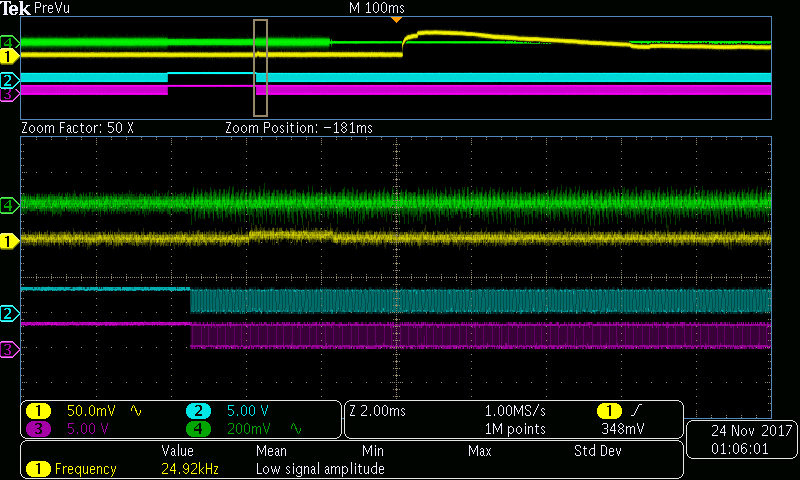The image size is (800, 480).
Task: Click the 200mV channel 4 scale
Action: click(248, 428)
